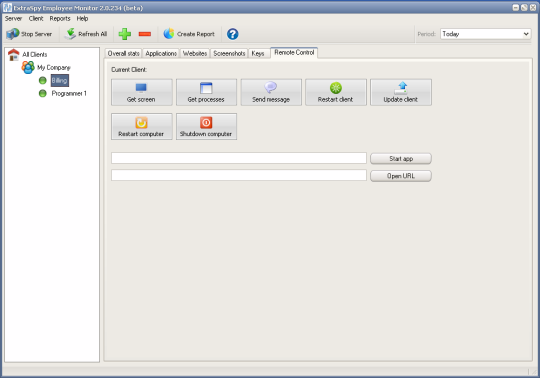This screenshot has width=540, height=378.
Task: Click the Send message button
Action: click(271, 92)
